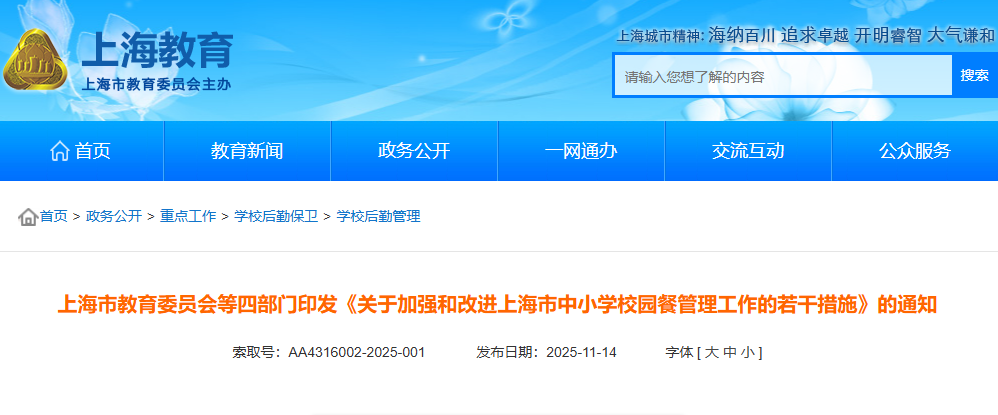Open the 教育新闻 navigation menu
This screenshot has height=415, width=998.
[x=247, y=151]
